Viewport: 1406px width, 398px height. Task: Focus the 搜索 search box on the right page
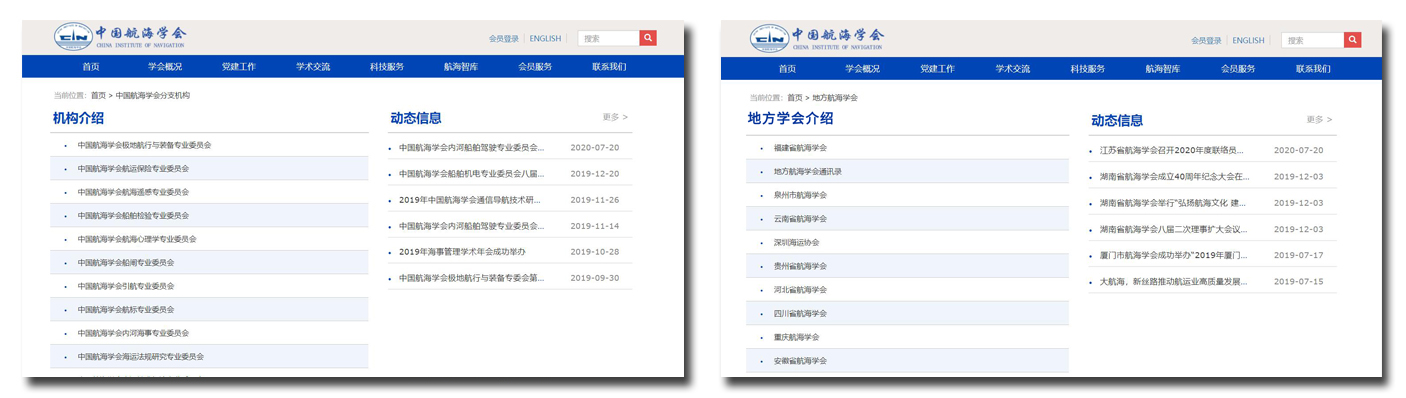1314,40
